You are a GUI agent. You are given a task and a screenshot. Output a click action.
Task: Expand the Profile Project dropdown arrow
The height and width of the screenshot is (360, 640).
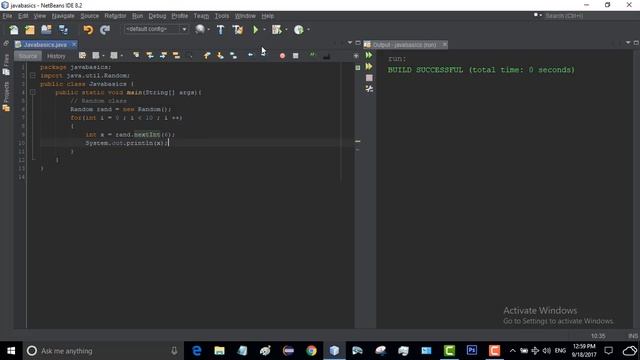pyautogui.click(x=308, y=29)
